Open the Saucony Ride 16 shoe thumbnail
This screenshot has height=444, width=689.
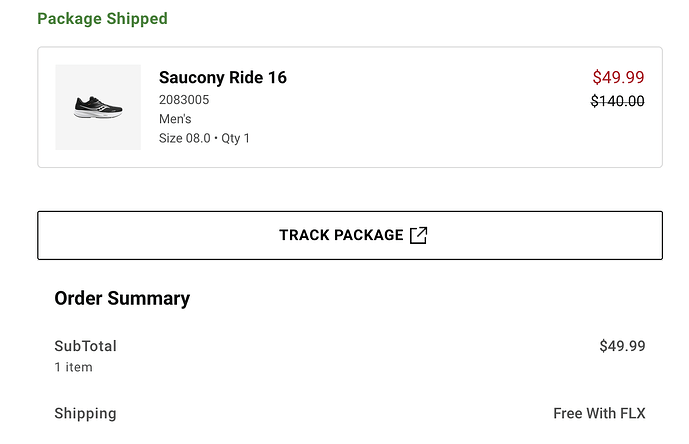pos(98,107)
